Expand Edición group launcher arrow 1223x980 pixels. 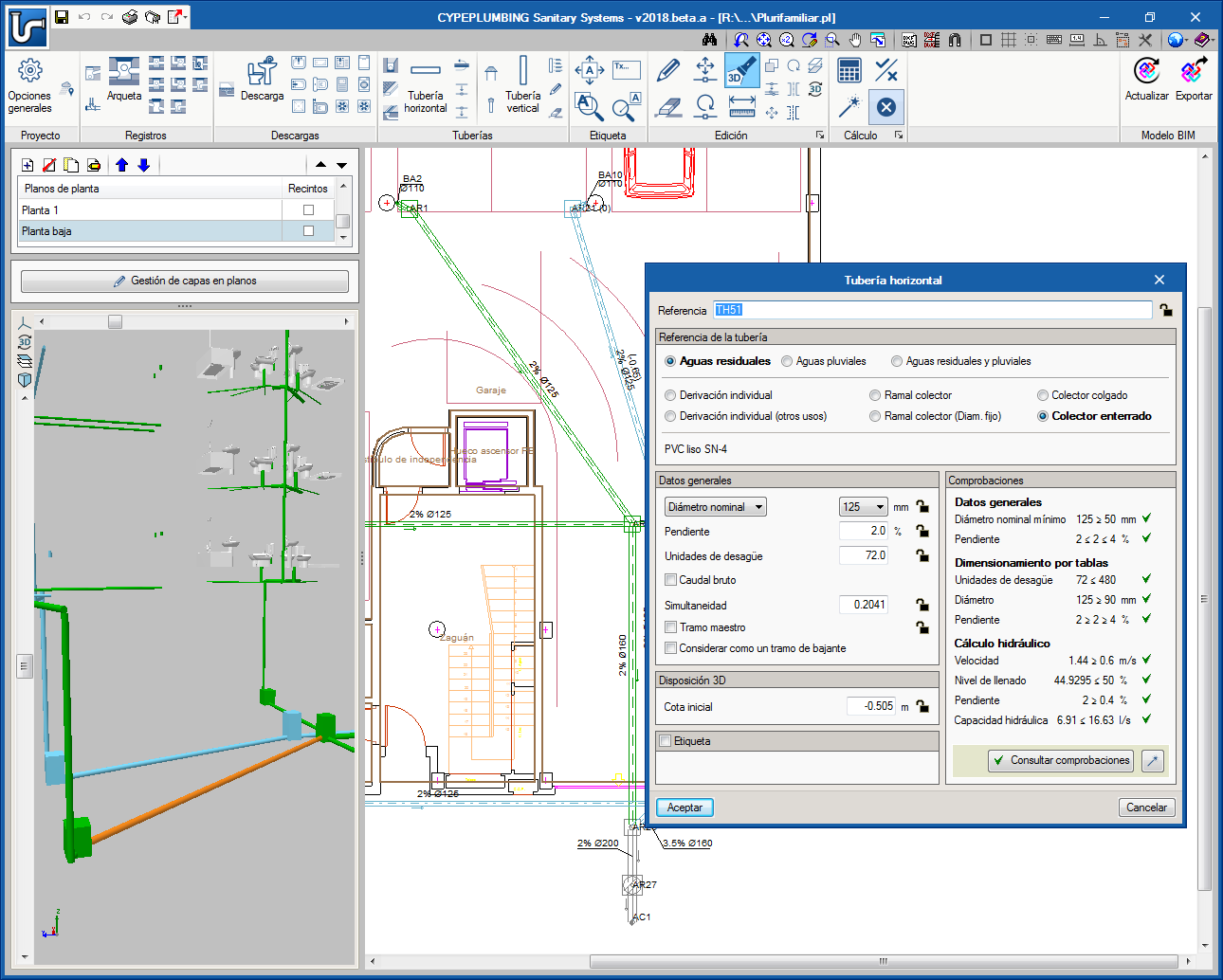[x=820, y=136]
